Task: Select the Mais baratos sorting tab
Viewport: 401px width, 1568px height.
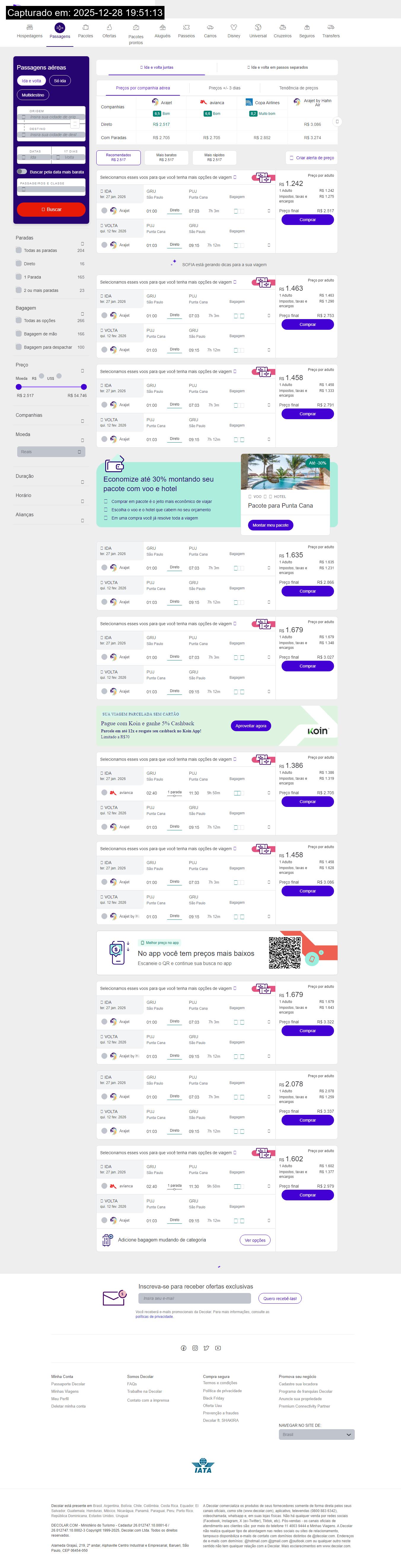Action: (166, 158)
